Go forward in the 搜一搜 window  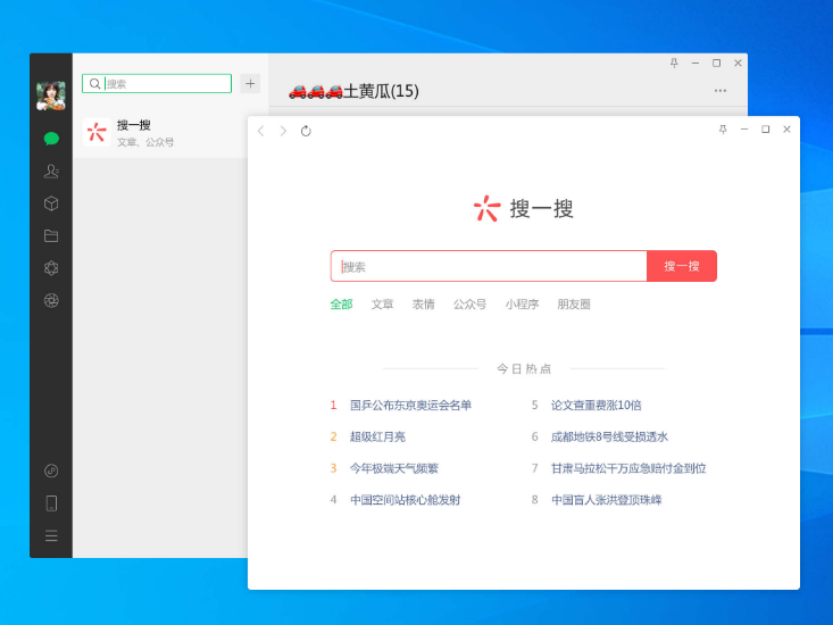[283, 131]
